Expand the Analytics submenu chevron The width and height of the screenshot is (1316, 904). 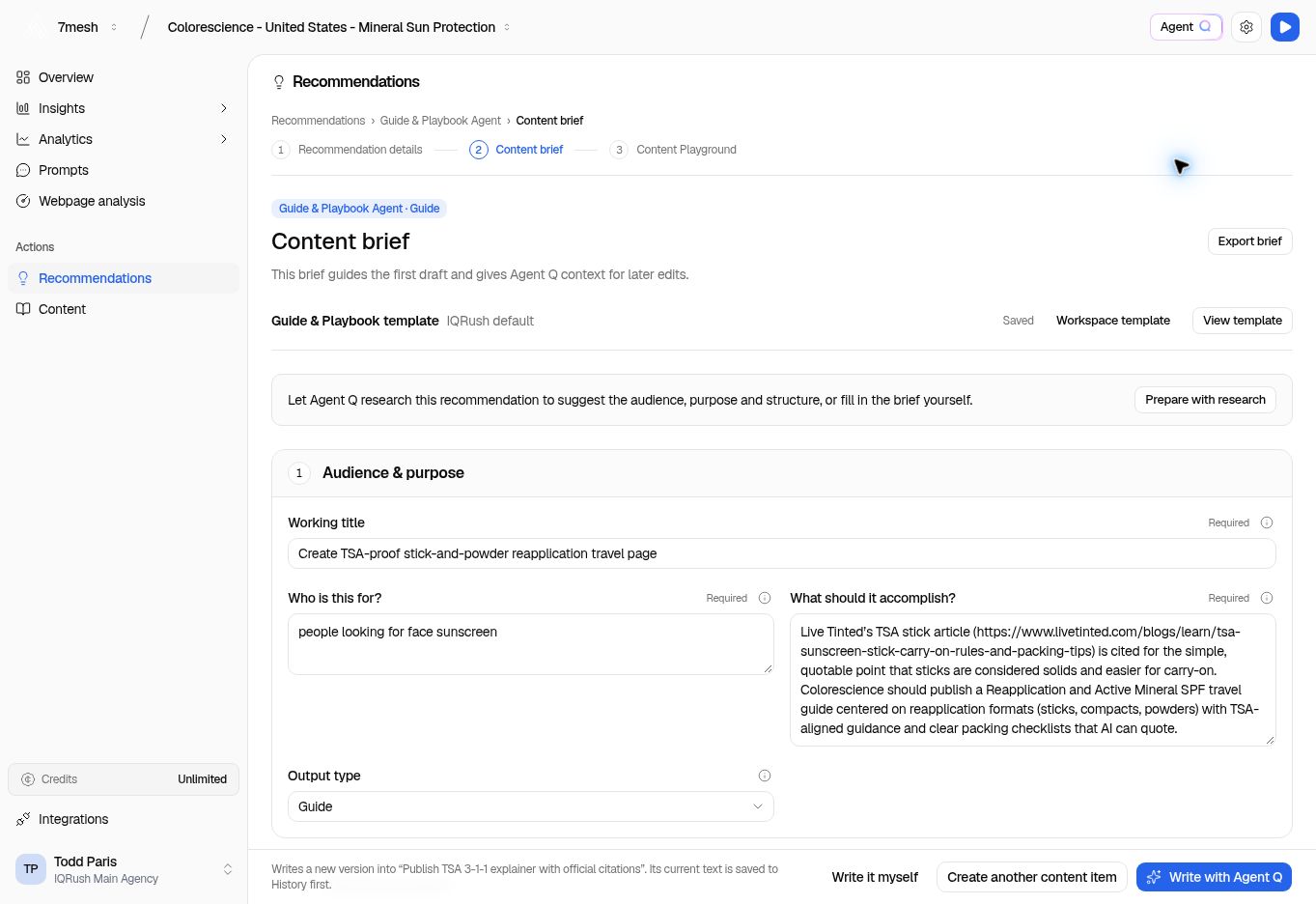click(x=224, y=139)
